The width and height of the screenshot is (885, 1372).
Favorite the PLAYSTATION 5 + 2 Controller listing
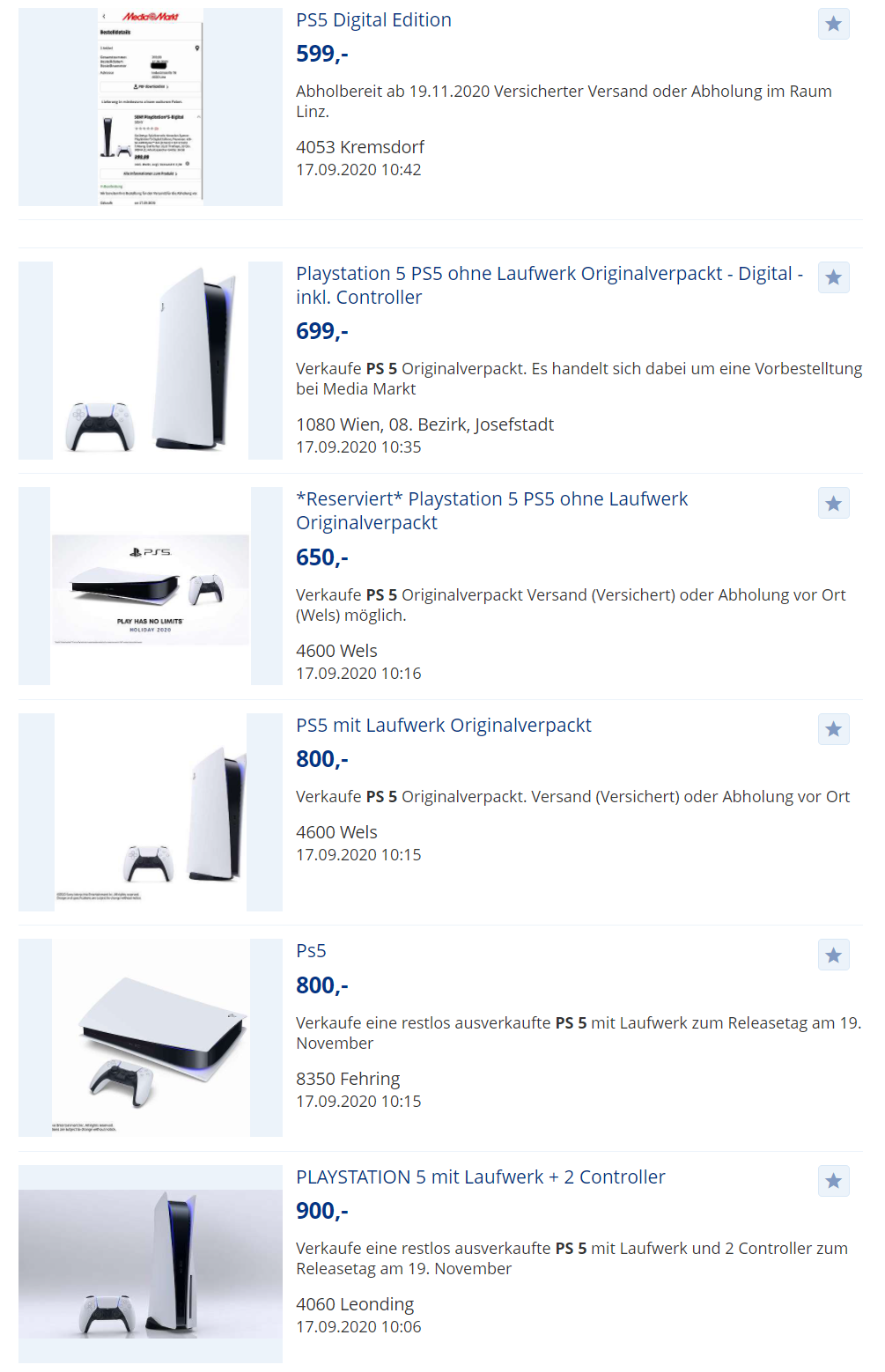click(833, 1181)
